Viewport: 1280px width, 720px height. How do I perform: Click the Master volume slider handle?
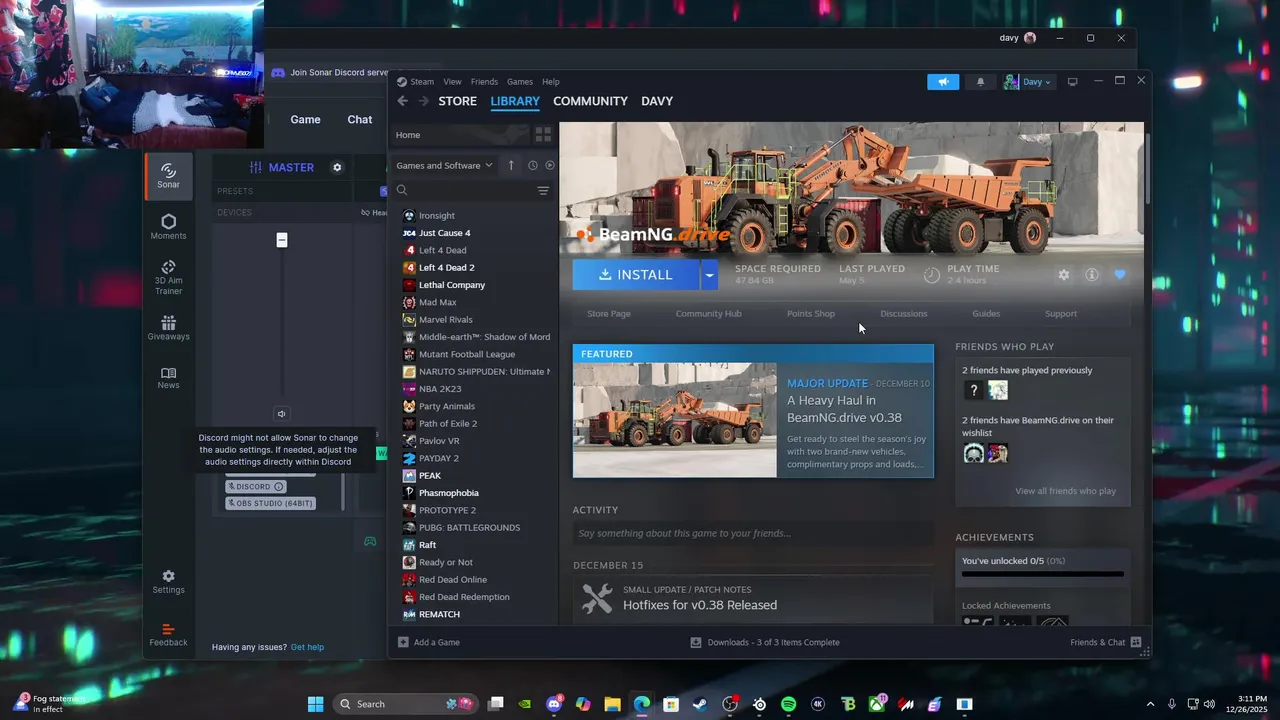point(282,240)
